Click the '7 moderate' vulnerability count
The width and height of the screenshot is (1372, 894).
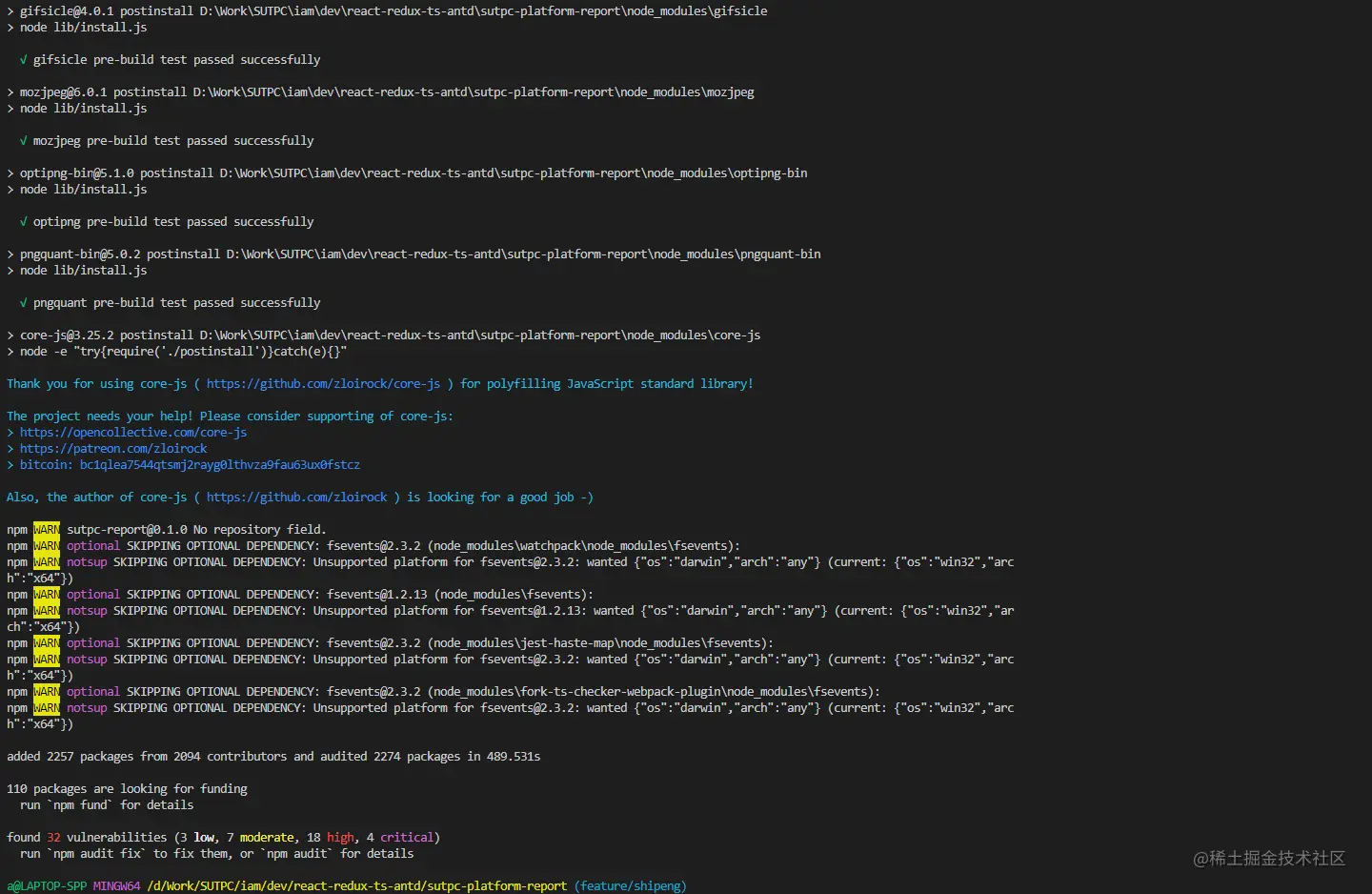[x=260, y=838]
